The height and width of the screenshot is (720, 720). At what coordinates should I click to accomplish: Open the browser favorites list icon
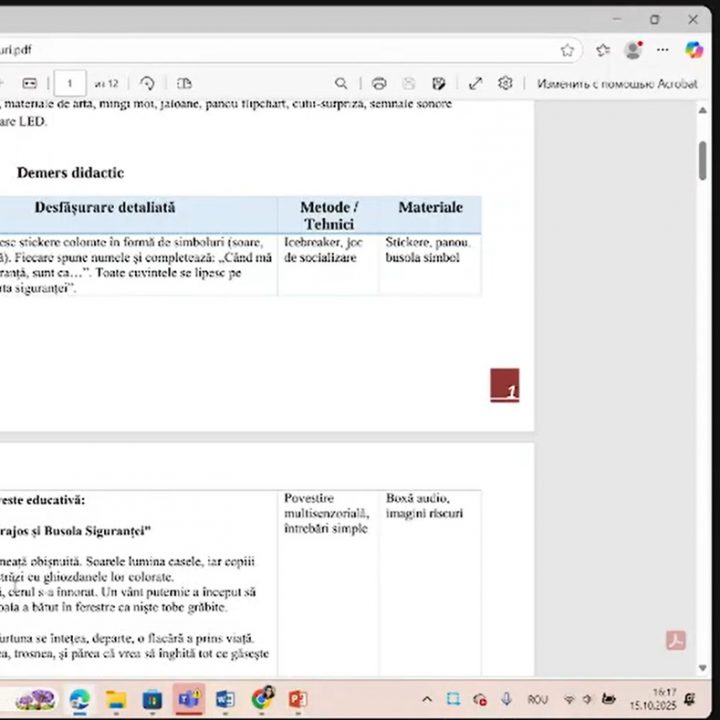click(603, 50)
